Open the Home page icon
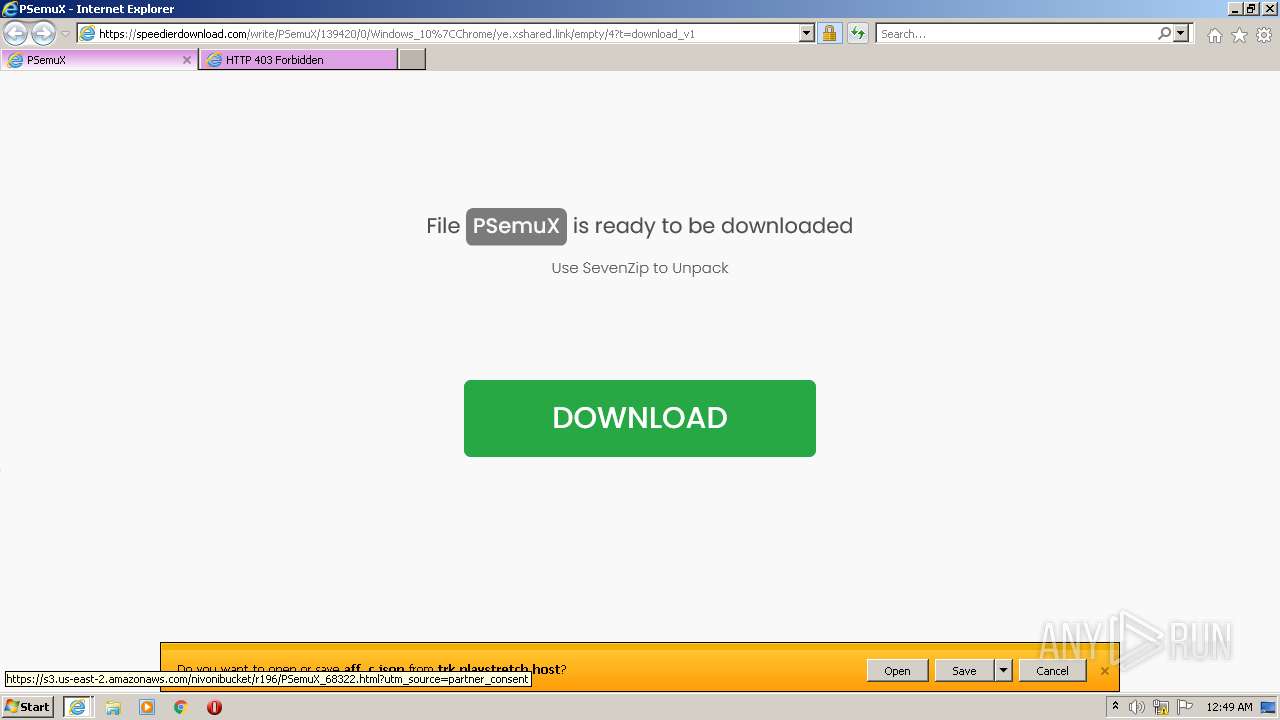 click(x=1214, y=35)
